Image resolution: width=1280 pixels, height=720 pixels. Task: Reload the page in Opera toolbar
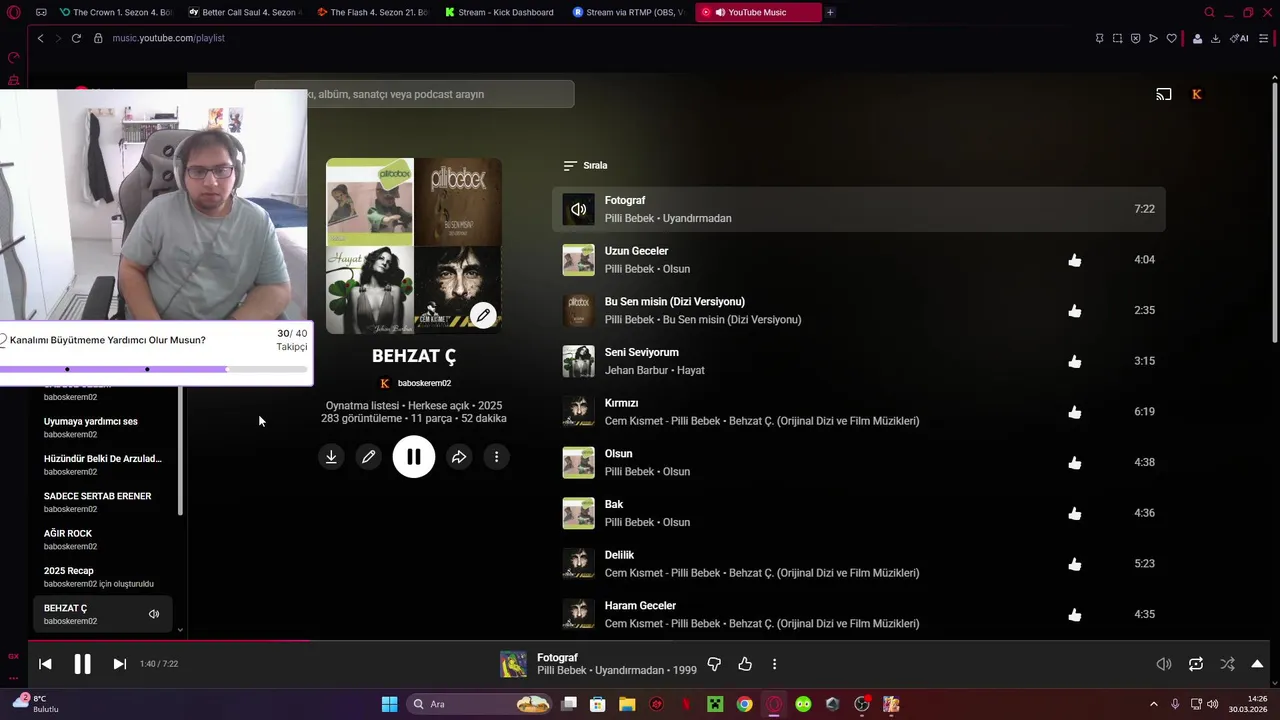click(x=76, y=38)
